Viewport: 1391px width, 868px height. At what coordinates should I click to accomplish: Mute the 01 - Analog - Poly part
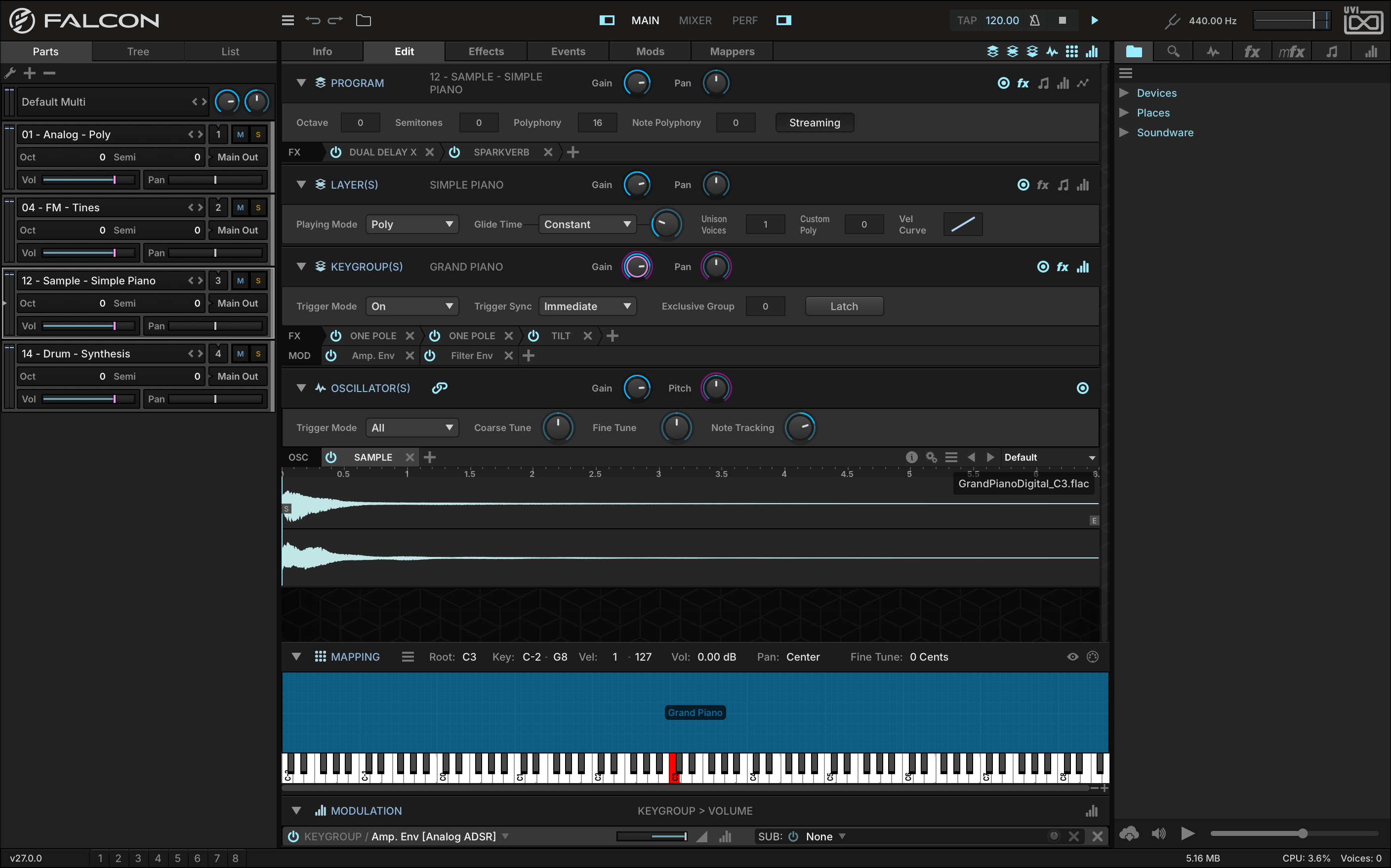241,134
